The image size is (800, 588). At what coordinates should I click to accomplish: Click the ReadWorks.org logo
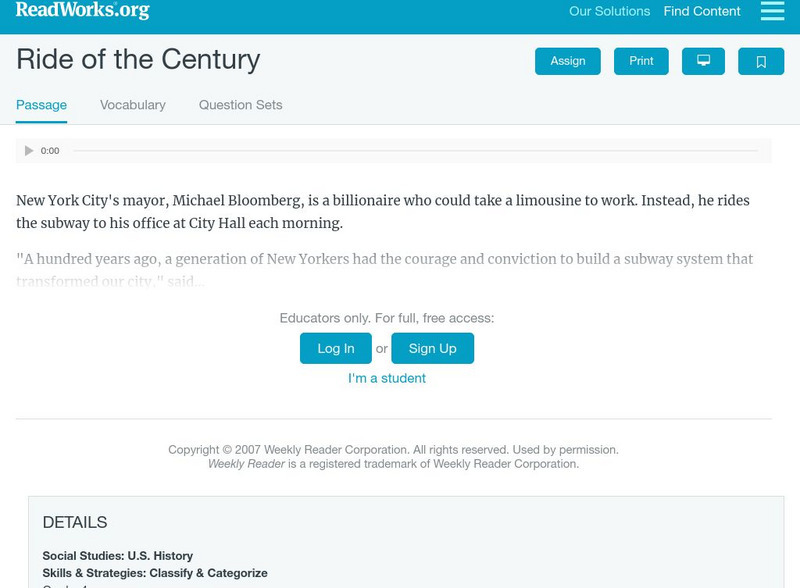83,11
